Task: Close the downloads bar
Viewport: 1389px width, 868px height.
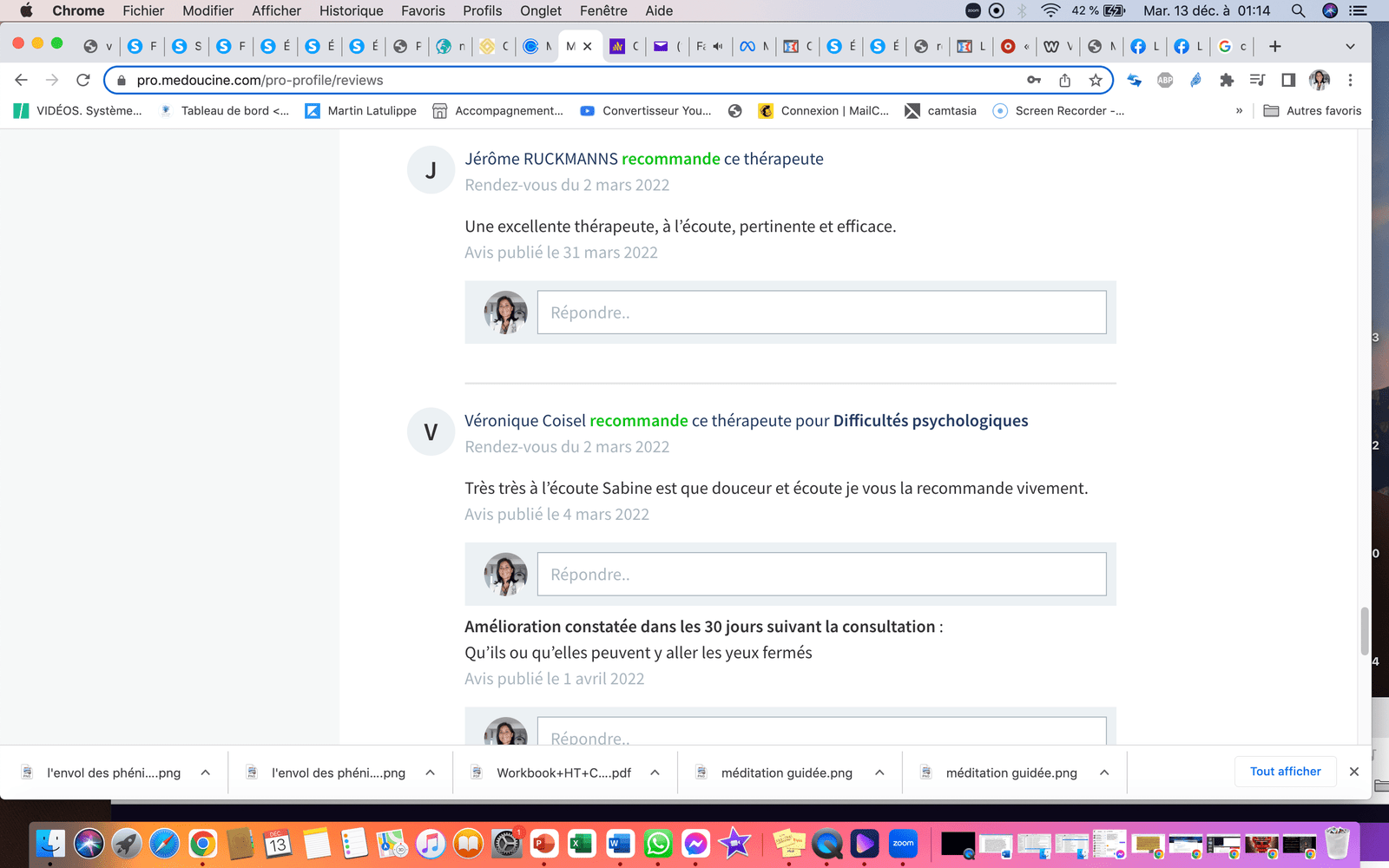Action: tap(1353, 771)
